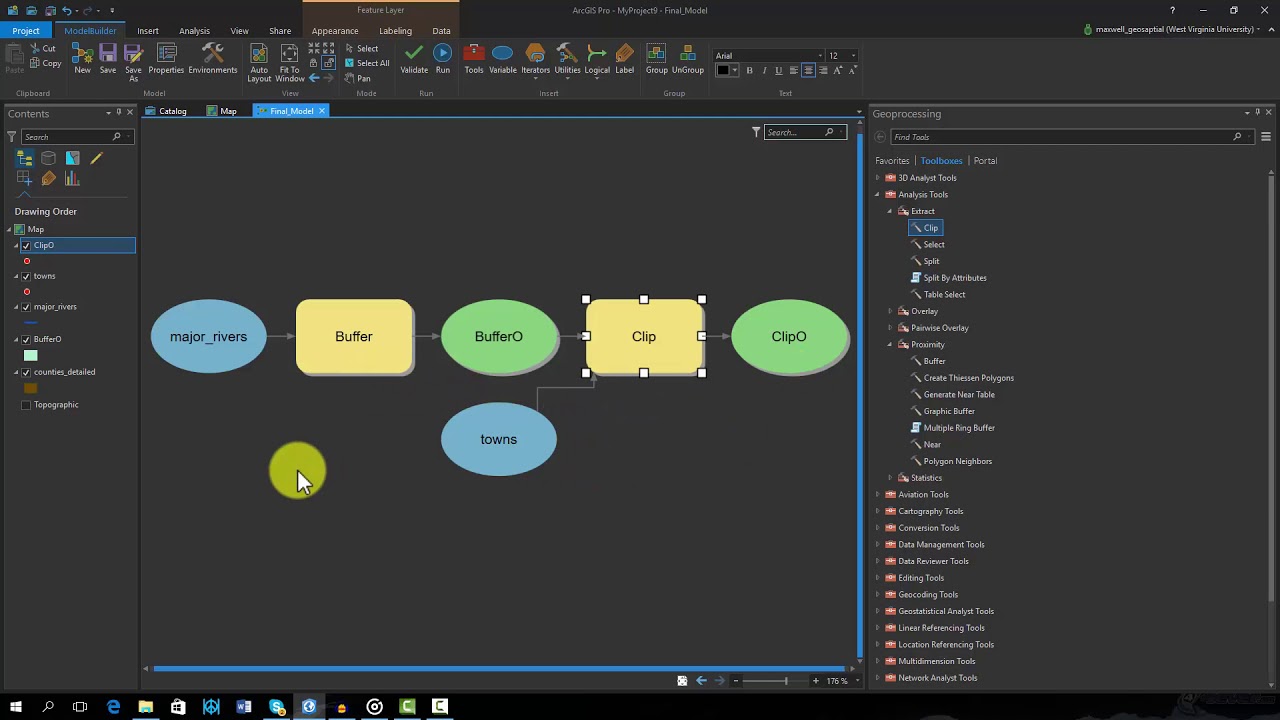Image resolution: width=1280 pixels, height=720 pixels.
Task: Toggle major_rivers layer visibility
Action: pos(26,307)
